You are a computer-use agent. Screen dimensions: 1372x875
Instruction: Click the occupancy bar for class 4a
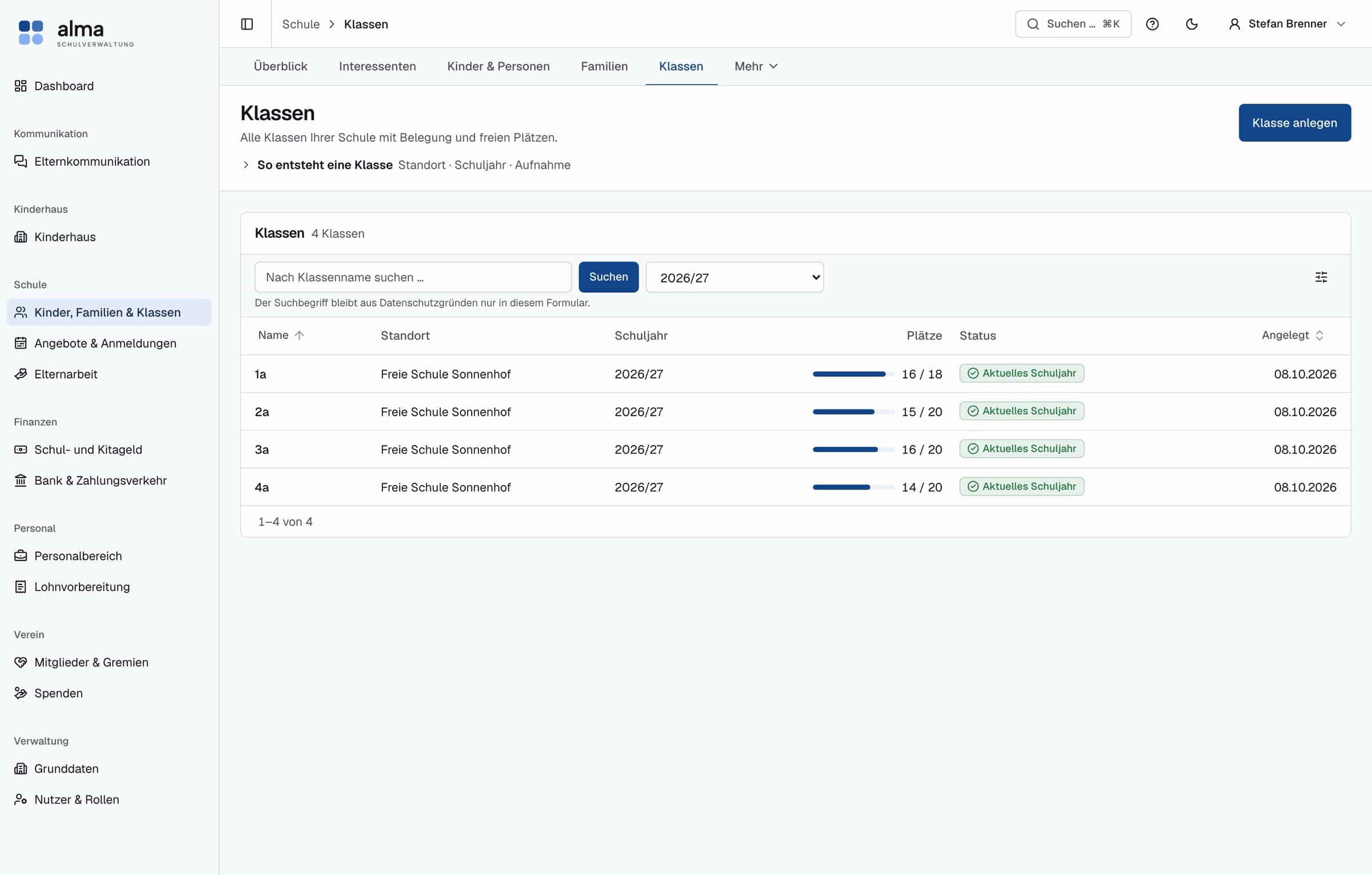pyautogui.click(x=853, y=487)
